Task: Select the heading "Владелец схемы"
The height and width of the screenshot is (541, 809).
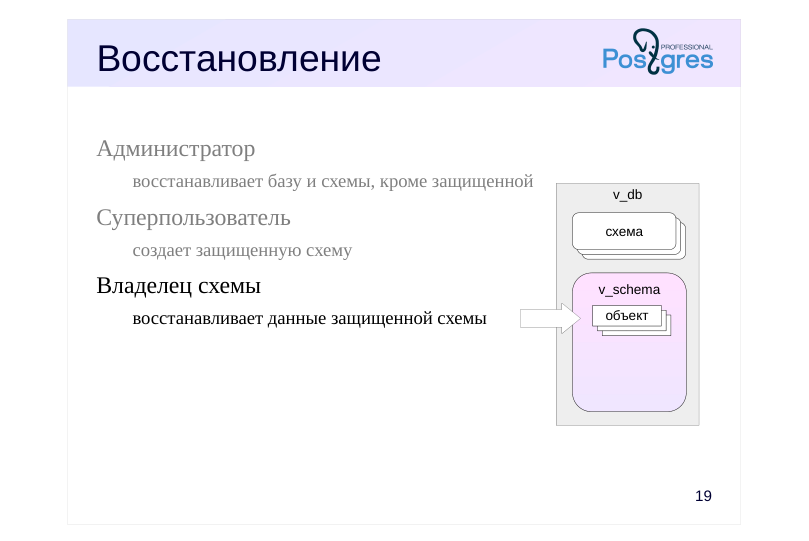Action: [x=179, y=286]
